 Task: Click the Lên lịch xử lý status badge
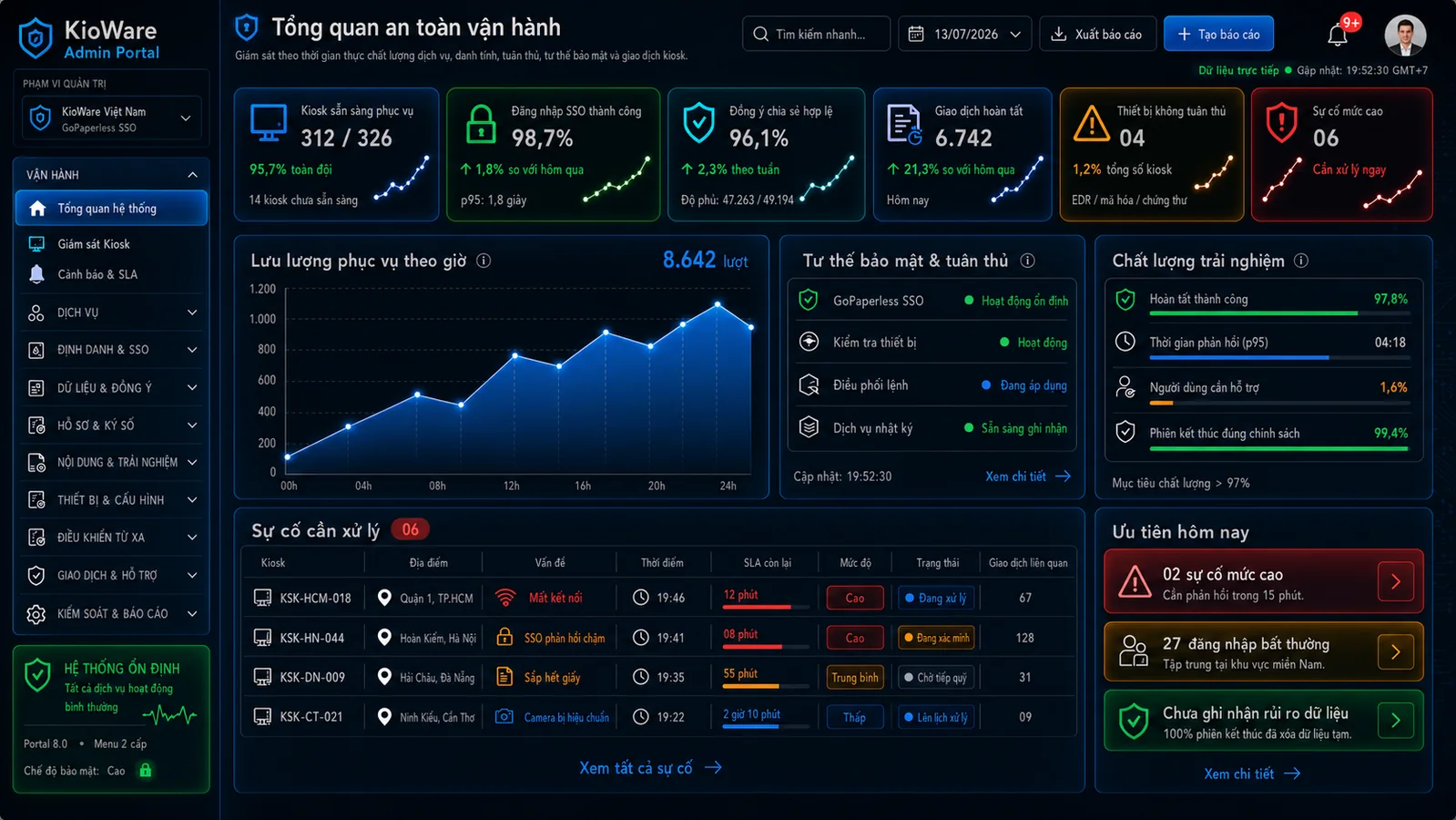tap(935, 717)
